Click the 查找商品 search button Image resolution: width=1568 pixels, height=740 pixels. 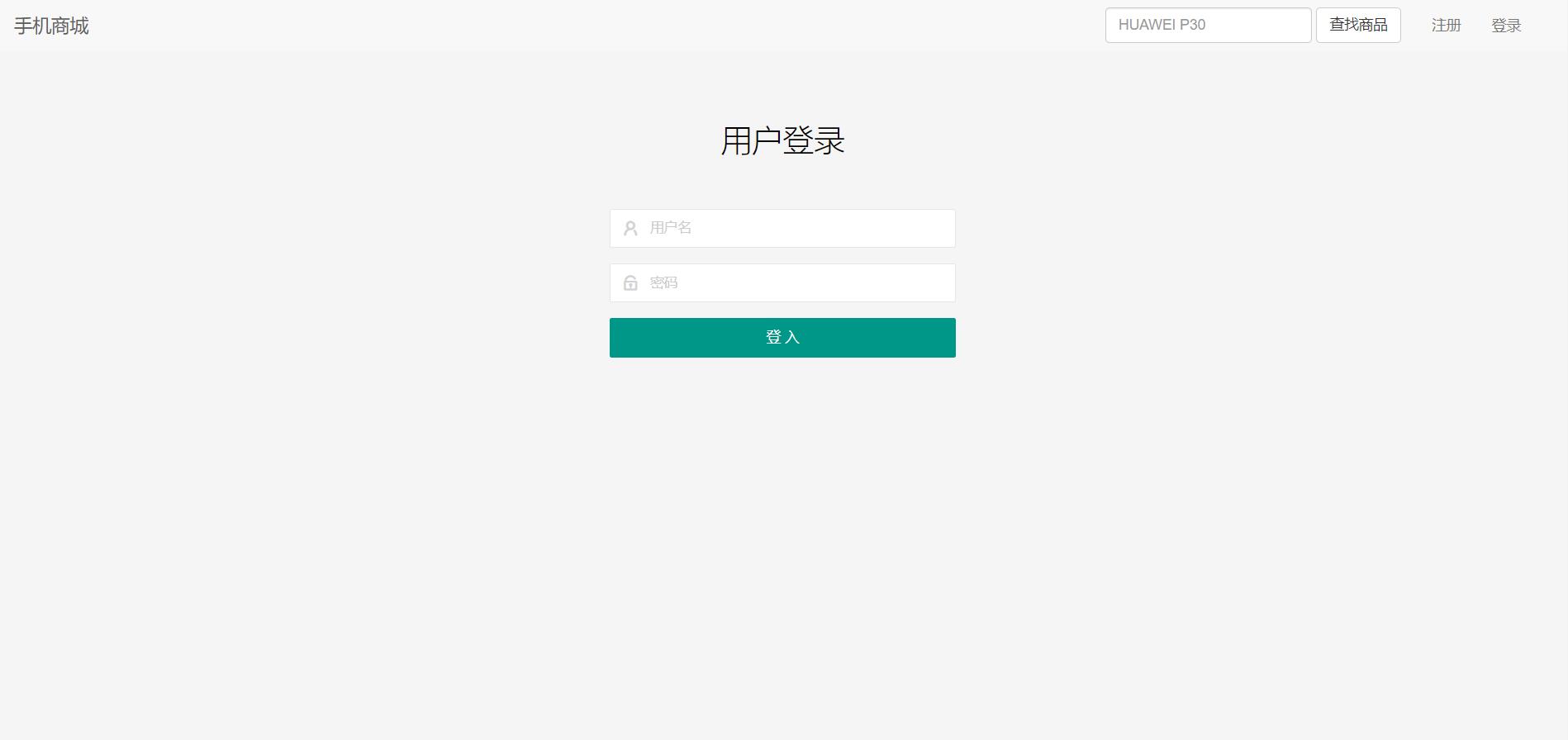pyautogui.click(x=1358, y=25)
